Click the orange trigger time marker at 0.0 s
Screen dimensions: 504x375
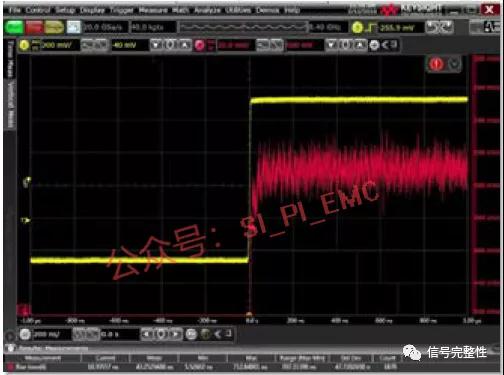tap(249, 314)
